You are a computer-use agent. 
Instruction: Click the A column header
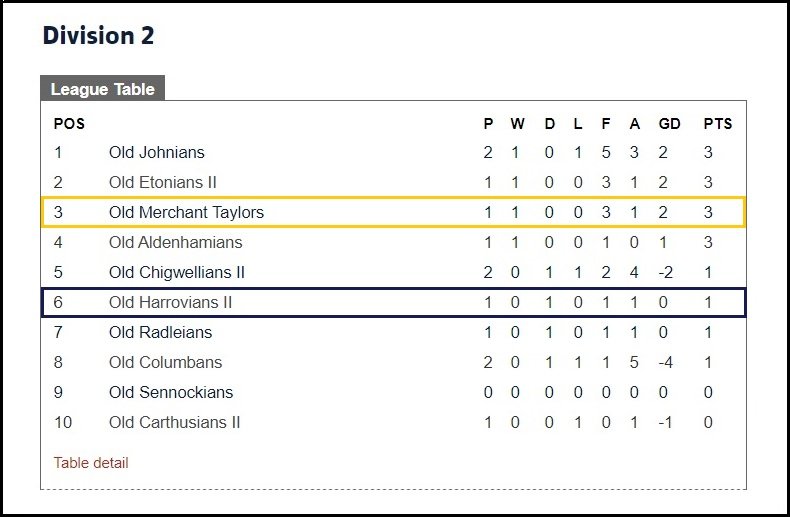point(635,123)
